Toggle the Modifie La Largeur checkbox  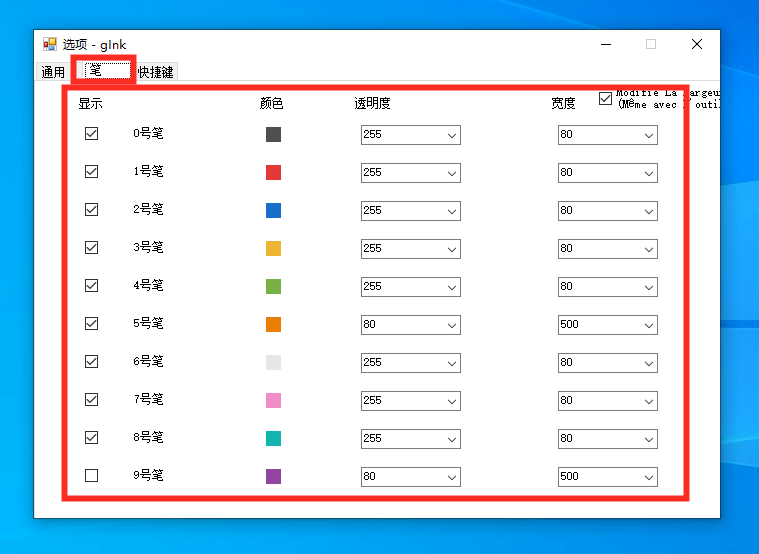pos(605,99)
